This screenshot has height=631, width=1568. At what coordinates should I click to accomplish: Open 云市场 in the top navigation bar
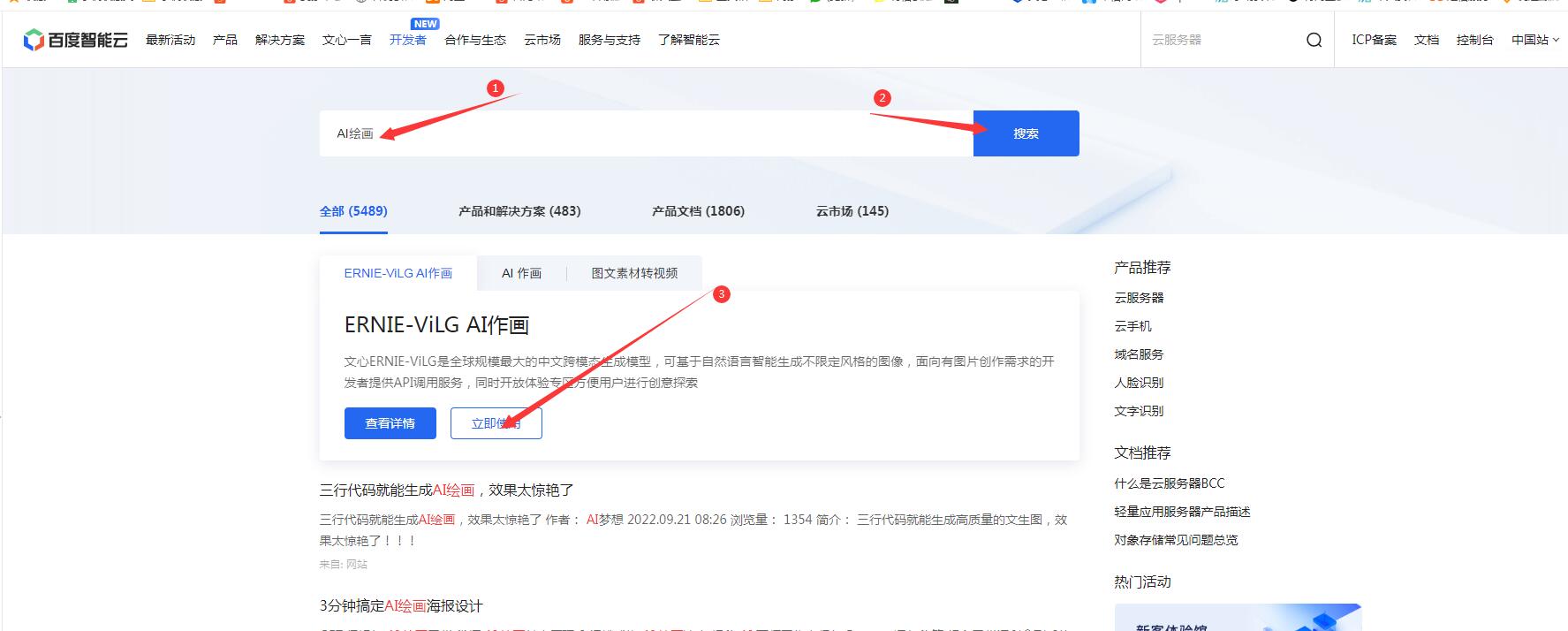[x=542, y=40]
